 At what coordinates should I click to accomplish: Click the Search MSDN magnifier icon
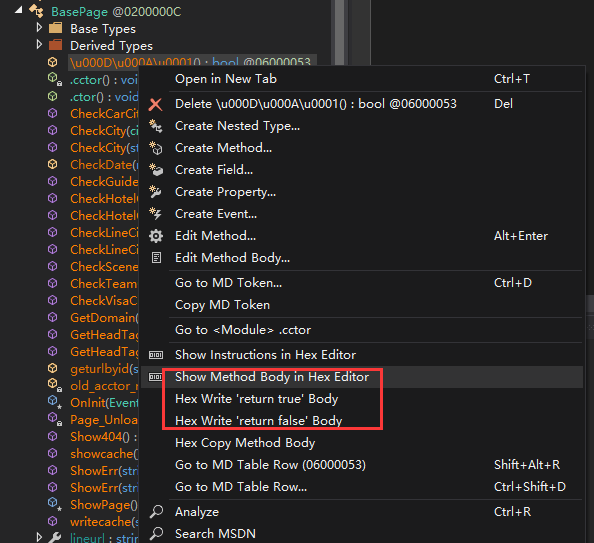[156, 534]
